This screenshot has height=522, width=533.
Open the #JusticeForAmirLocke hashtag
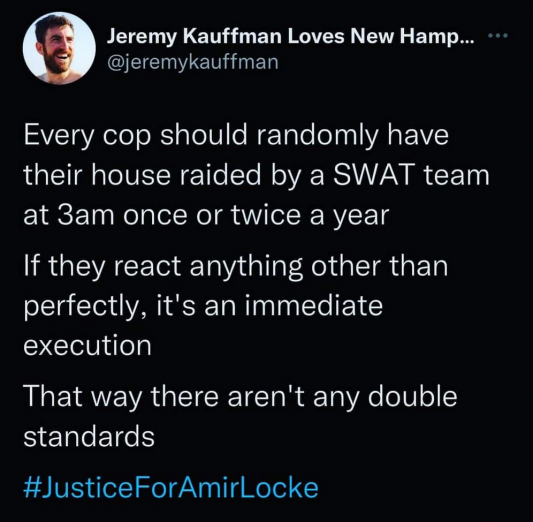(171, 488)
